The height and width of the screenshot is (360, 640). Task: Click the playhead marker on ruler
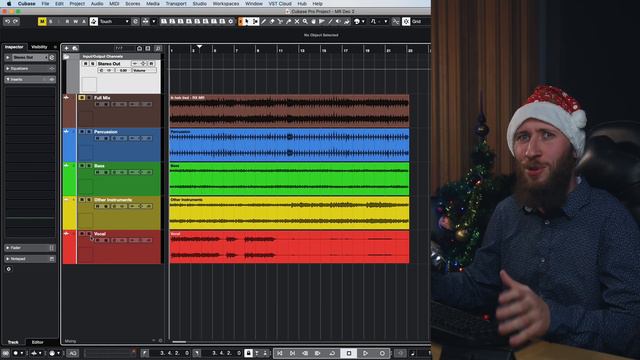click(199, 47)
